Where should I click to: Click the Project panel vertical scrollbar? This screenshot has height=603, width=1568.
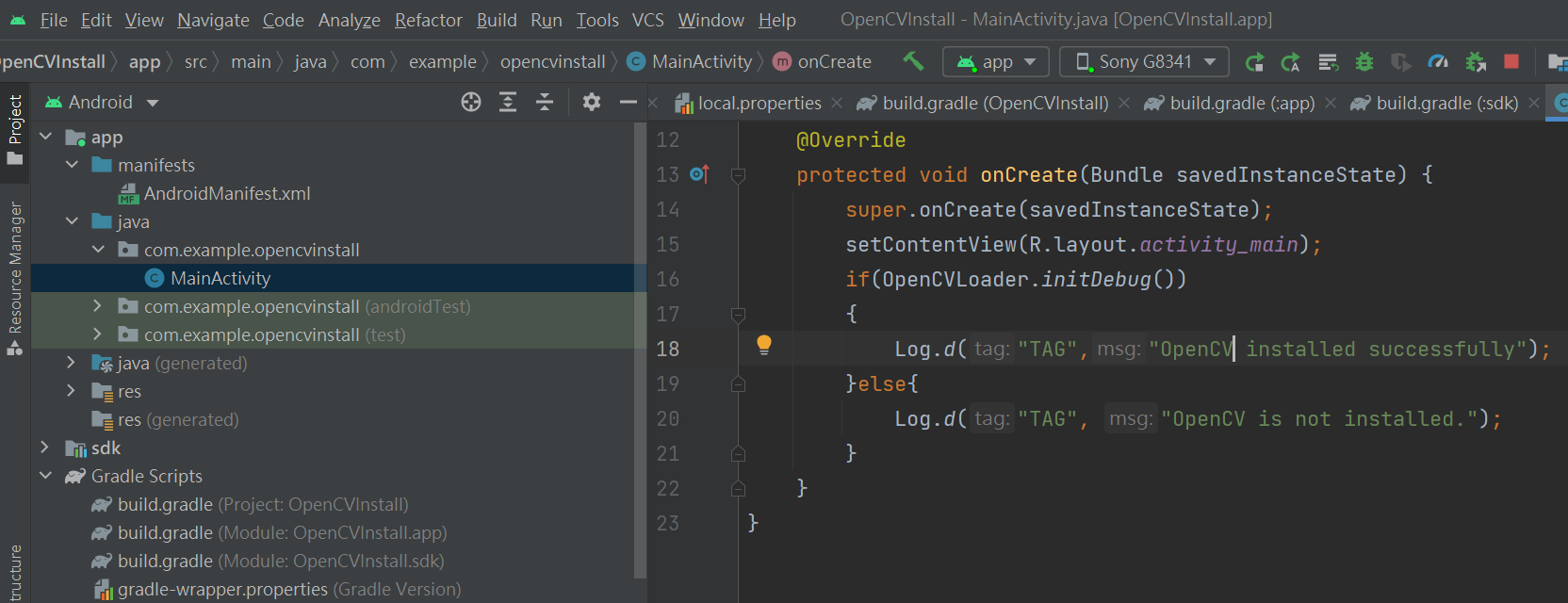pos(641,349)
